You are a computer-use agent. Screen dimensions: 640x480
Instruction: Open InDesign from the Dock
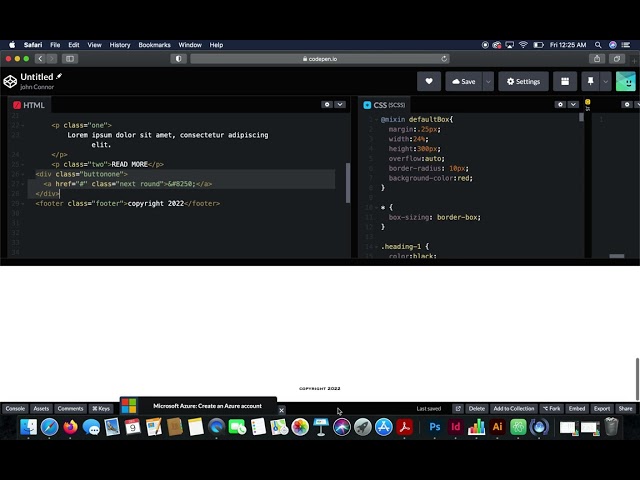click(456, 427)
